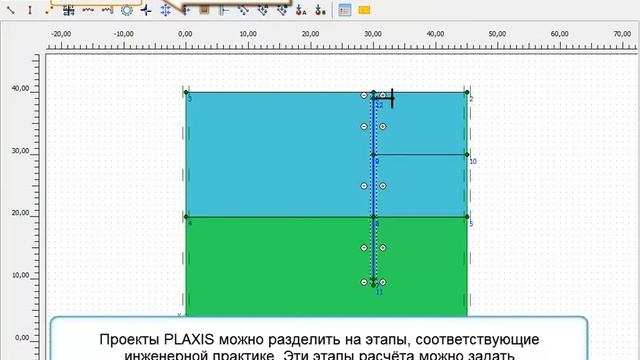
Task: Open the Material sets window
Action: 345,10
